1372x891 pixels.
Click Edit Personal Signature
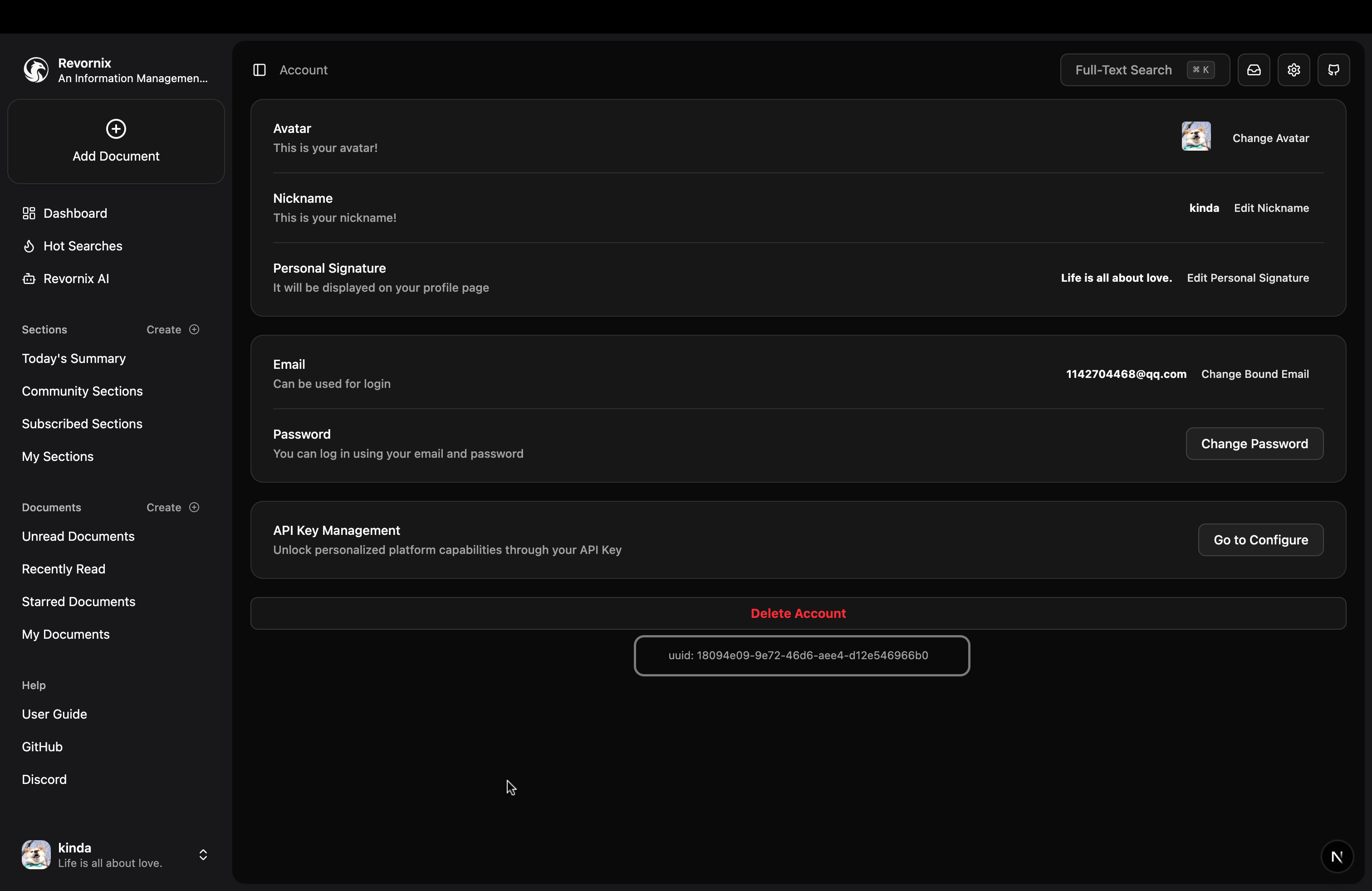tap(1248, 278)
